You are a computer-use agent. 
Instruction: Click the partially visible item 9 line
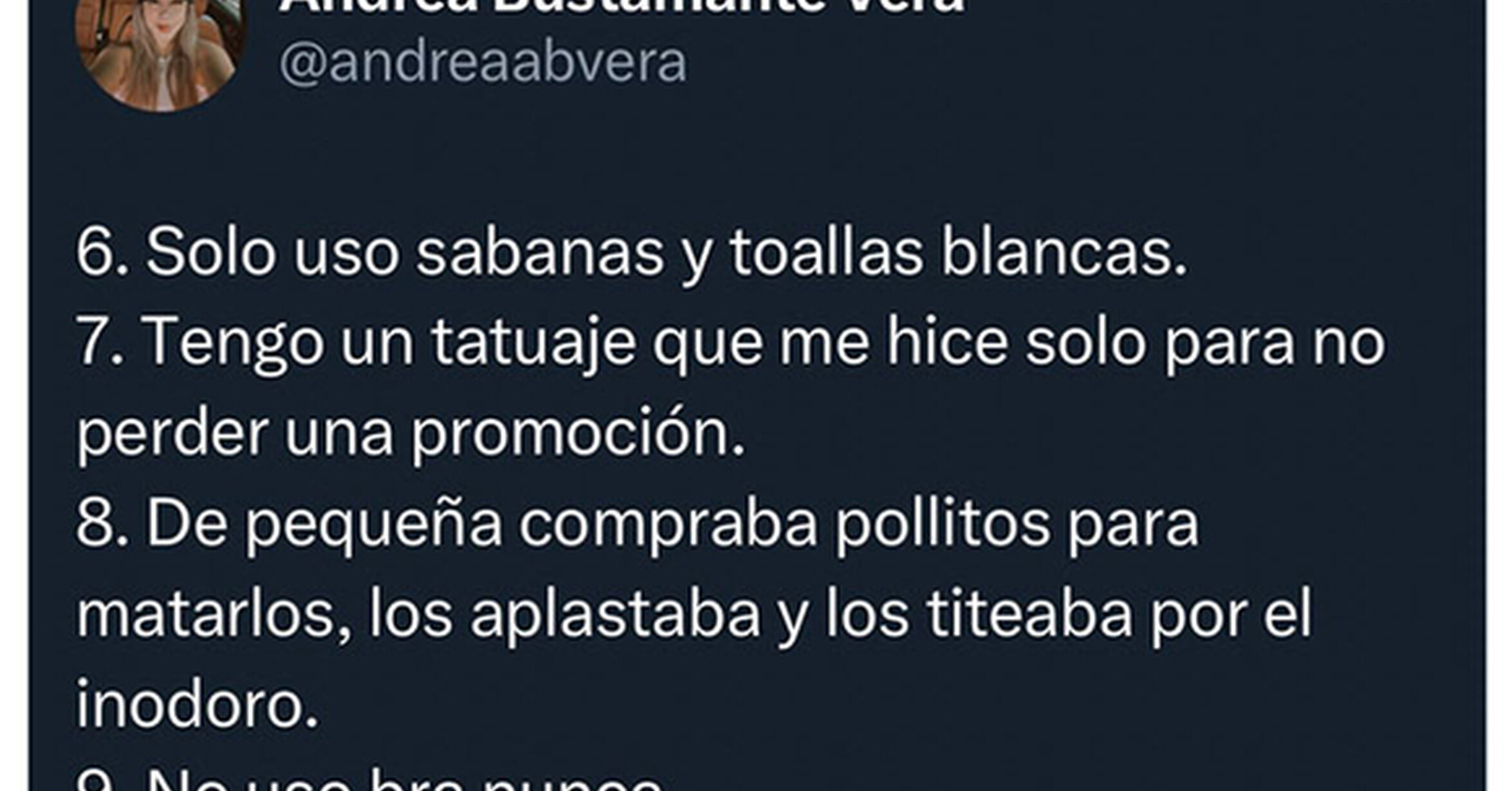369,781
